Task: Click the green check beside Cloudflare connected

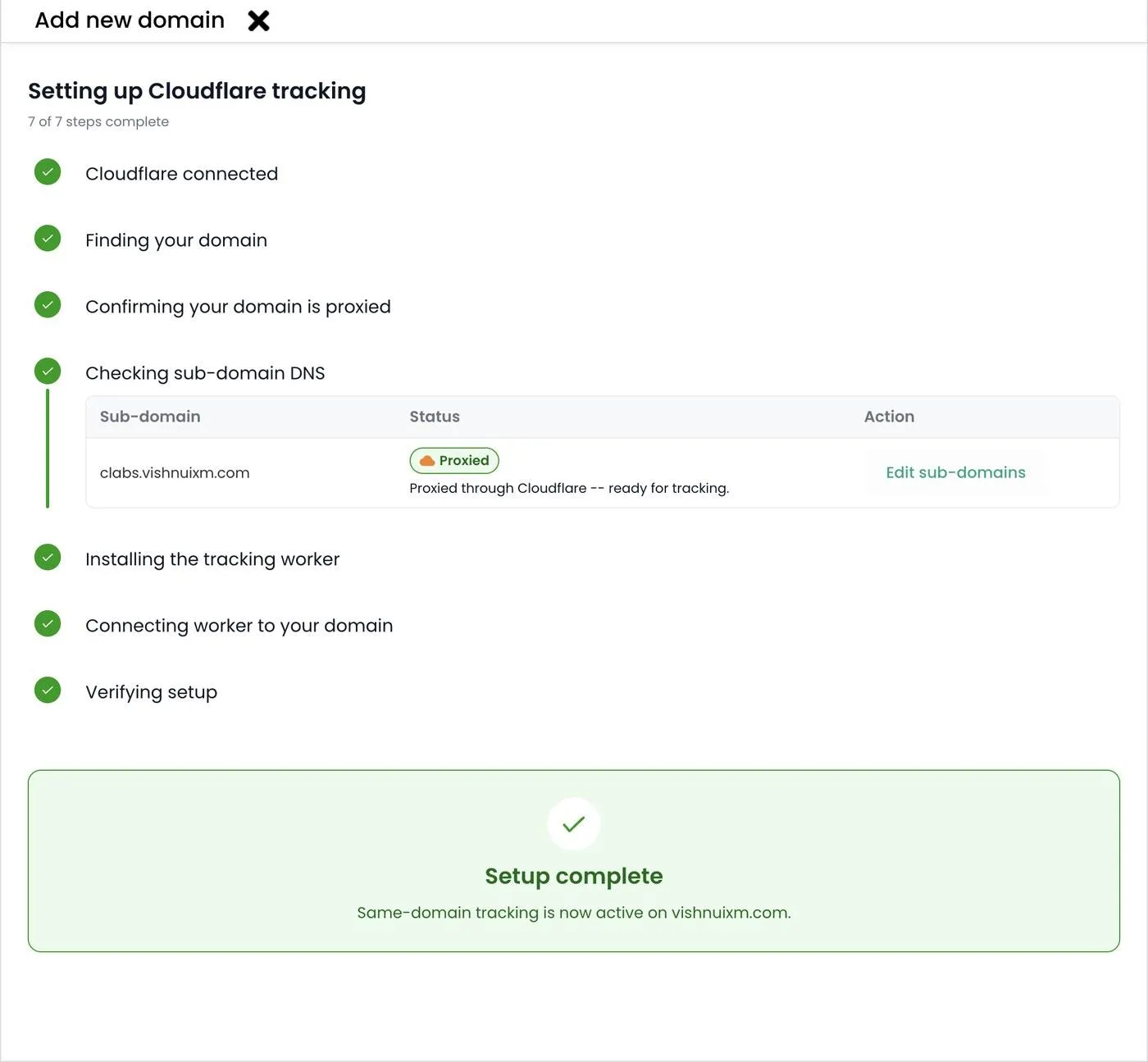Action: click(x=48, y=172)
